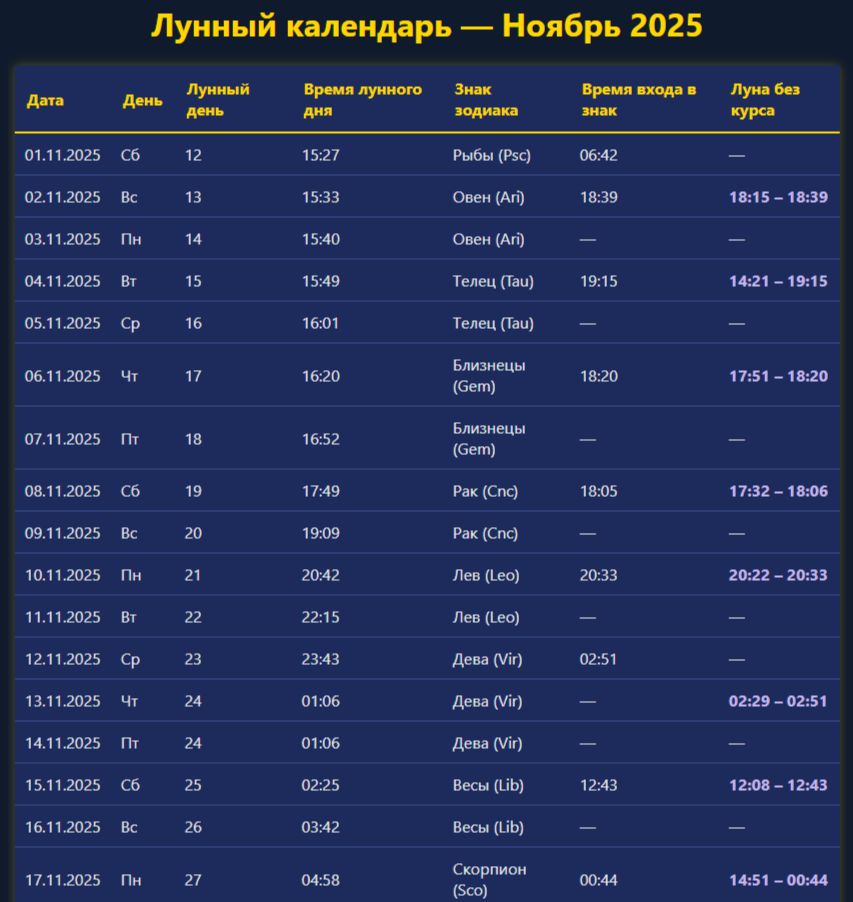Select the date cell 04.11.2025
Image resolution: width=853 pixels, height=902 pixels.
click(x=63, y=281)
